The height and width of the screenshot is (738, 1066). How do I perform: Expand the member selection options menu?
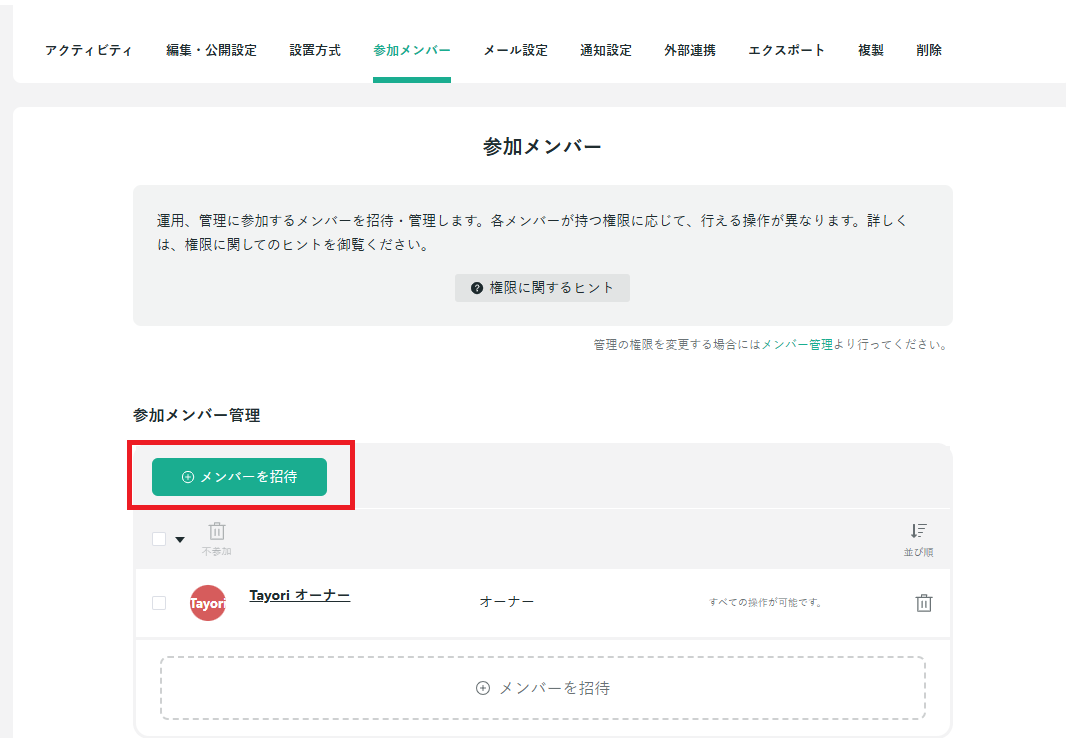180,538
